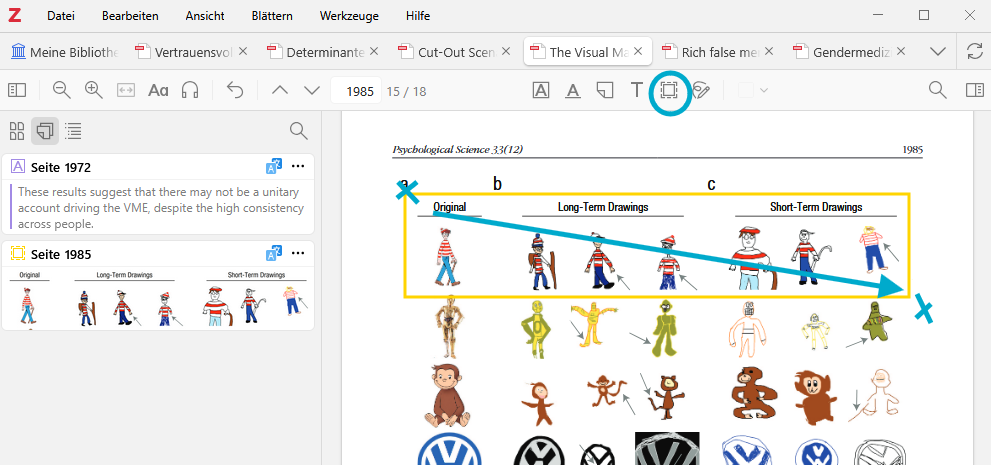
Task: Select the highlight text tool
Action: 540,90
